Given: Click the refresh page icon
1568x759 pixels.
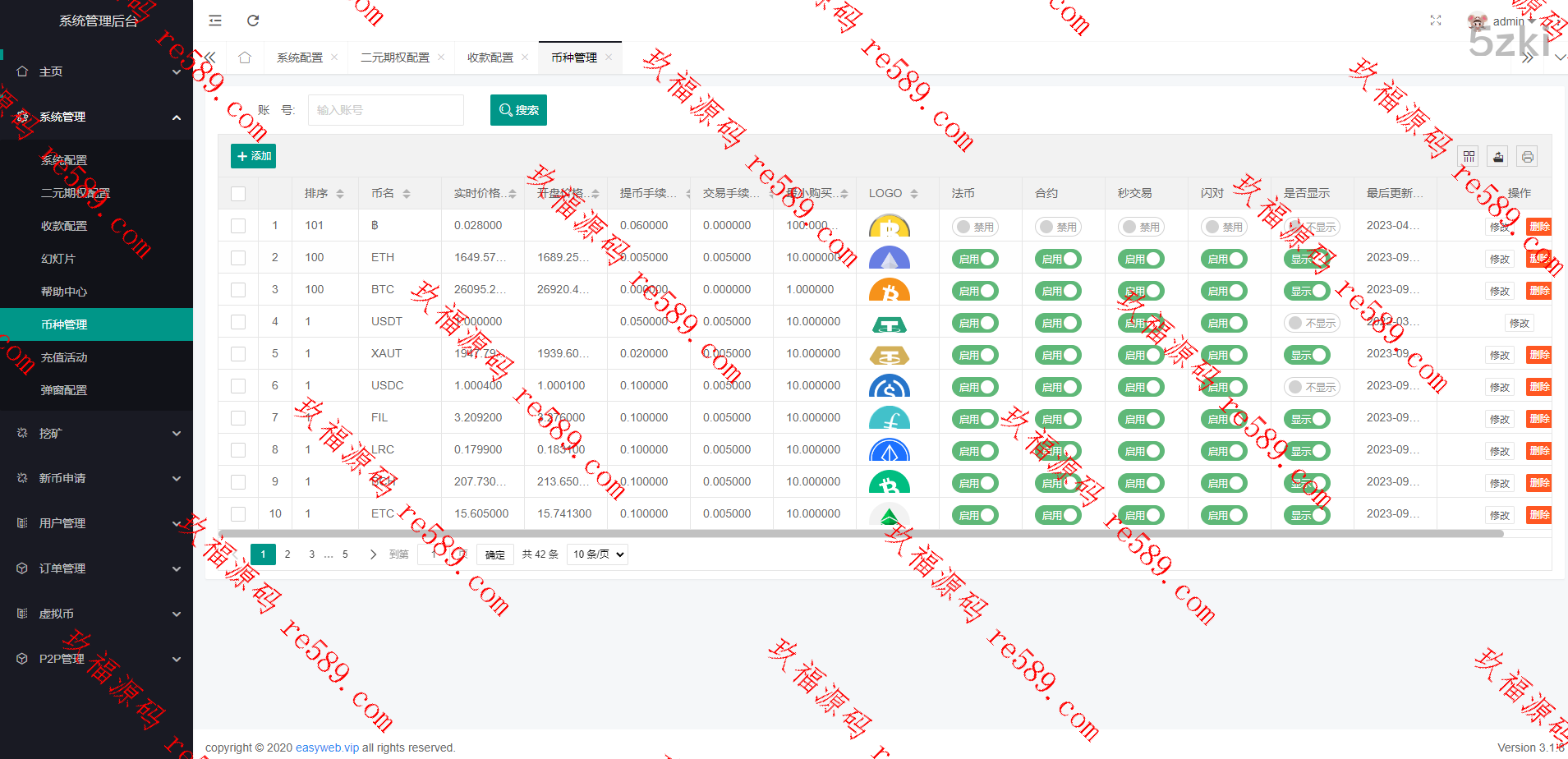Looking at the screenshot, I should click(253, 21).
